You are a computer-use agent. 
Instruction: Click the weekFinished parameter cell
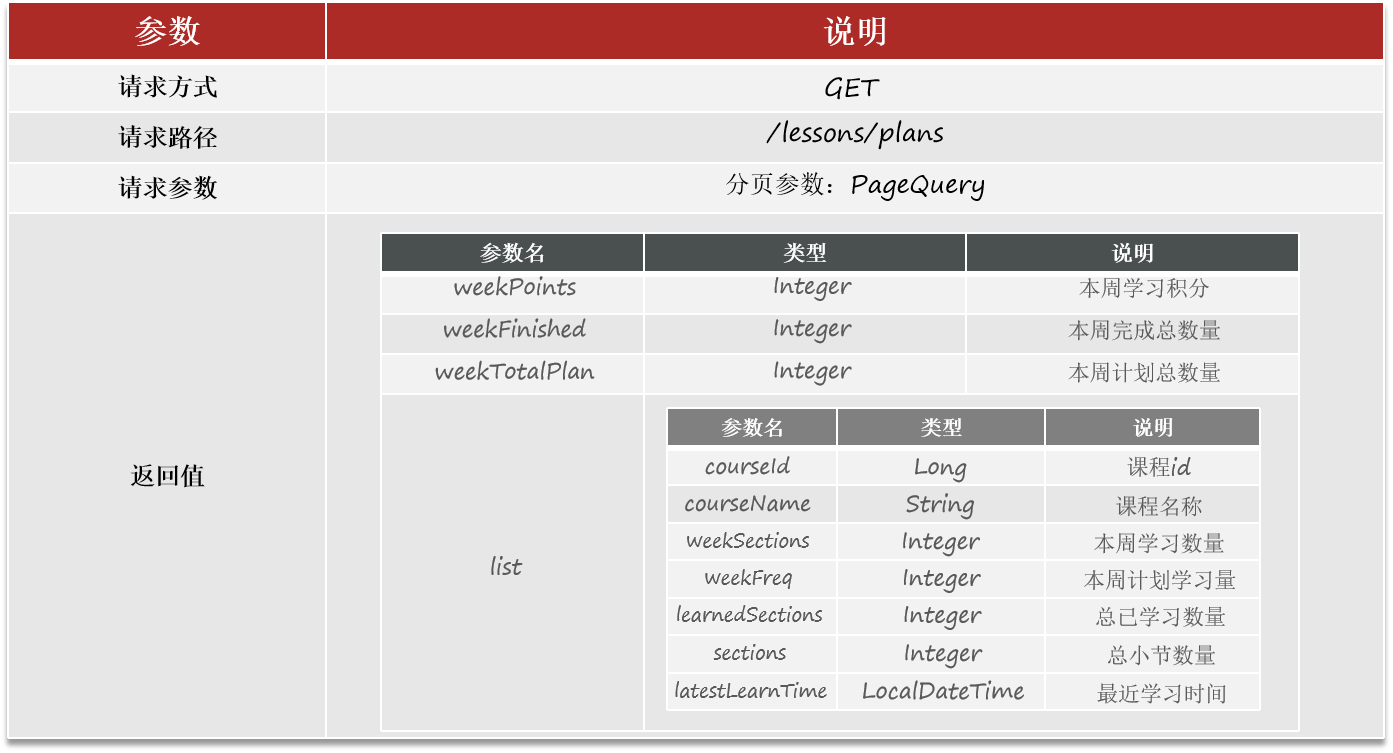[513, 331]
